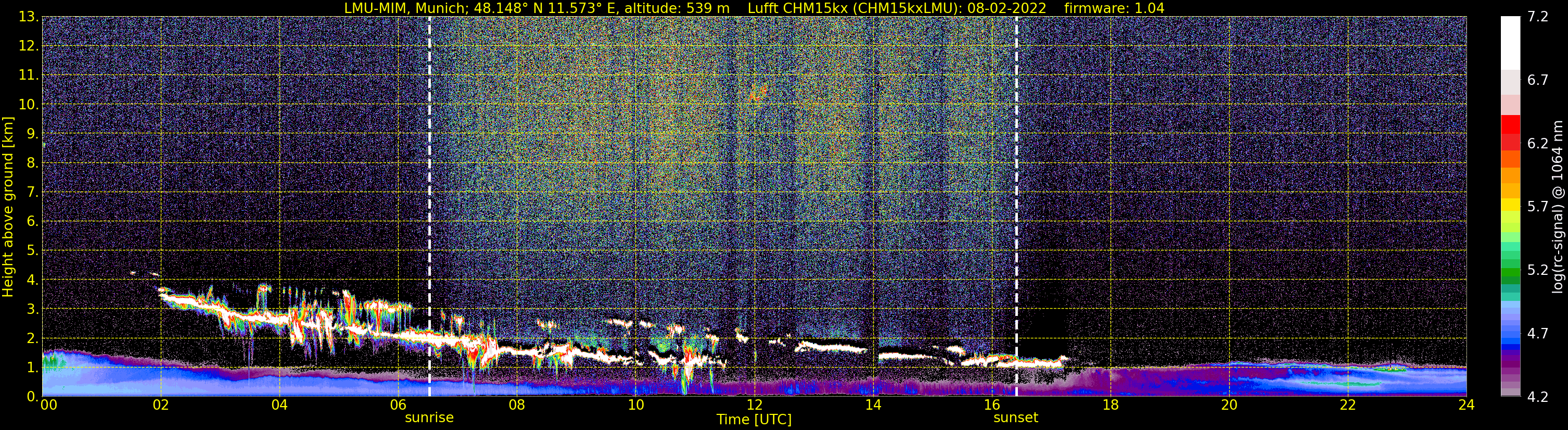Click the dashed white sunset line
The image size is (1568, 430).
(x=1016, y=207)
